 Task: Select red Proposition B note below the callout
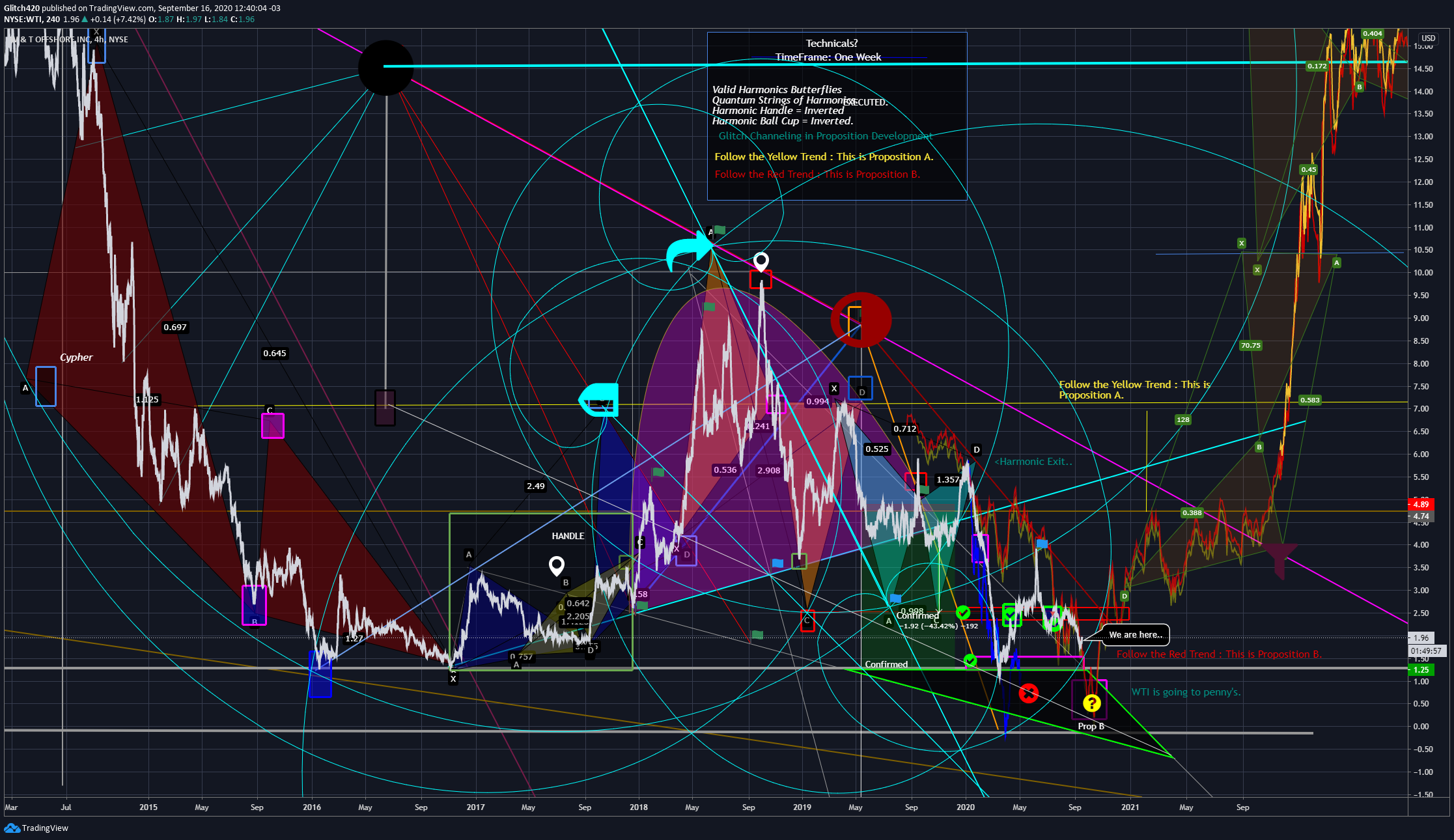point(1219,654)
